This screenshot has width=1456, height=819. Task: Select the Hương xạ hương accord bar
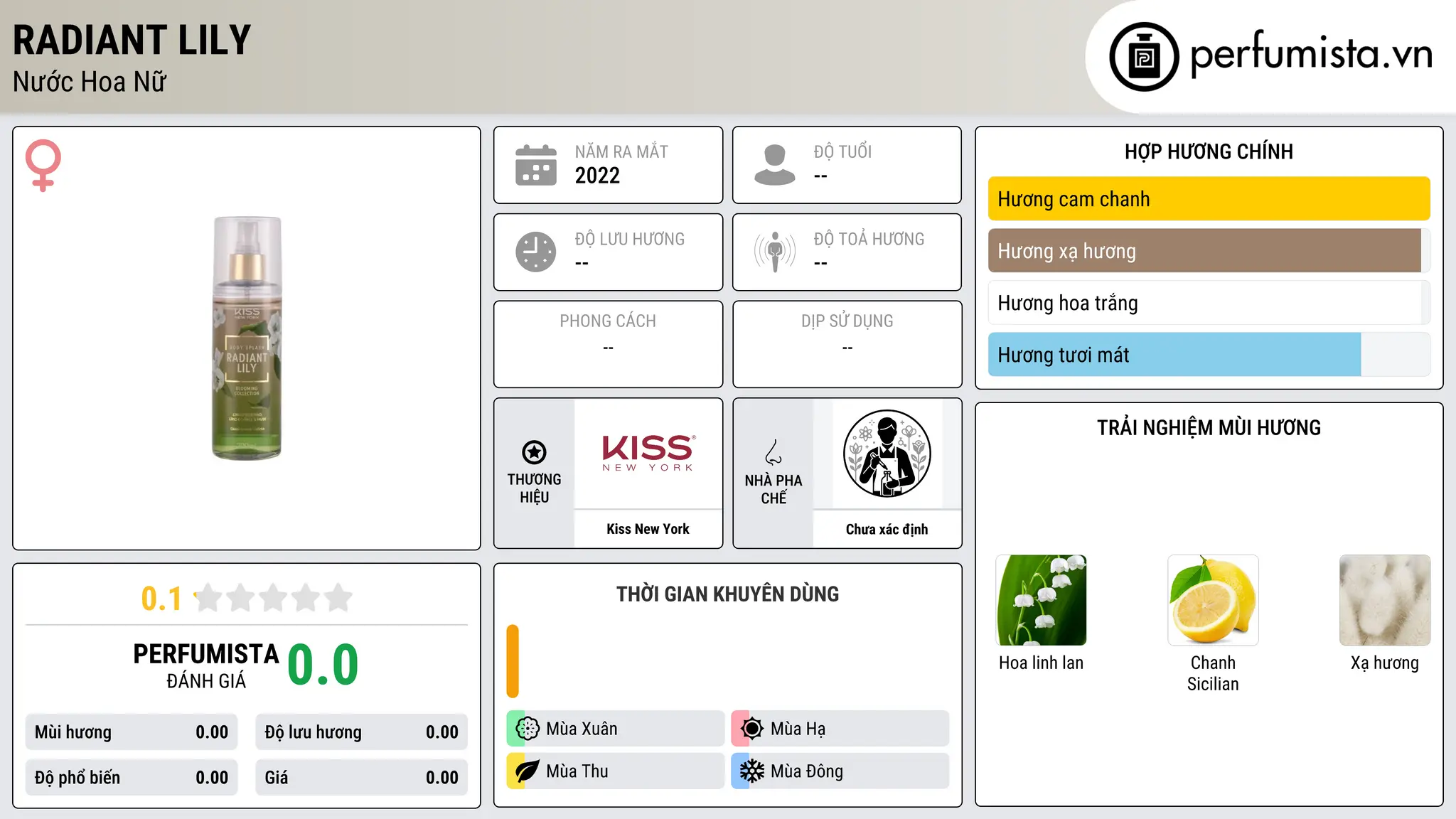coord(1209,251)
